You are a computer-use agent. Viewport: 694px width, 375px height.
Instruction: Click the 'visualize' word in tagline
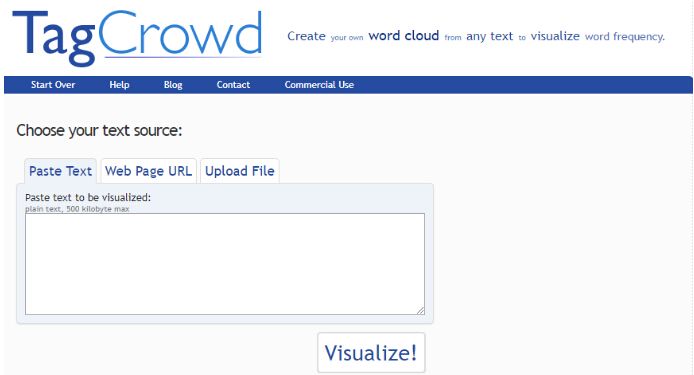coord(555,36)
